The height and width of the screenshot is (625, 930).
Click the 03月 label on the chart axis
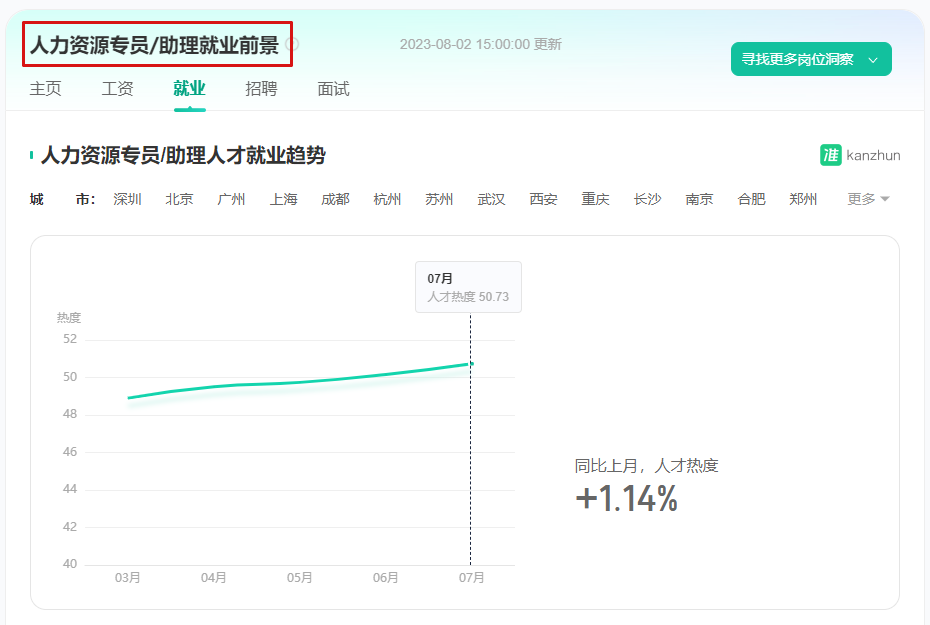pyautogui.click(x=128, y=578)
